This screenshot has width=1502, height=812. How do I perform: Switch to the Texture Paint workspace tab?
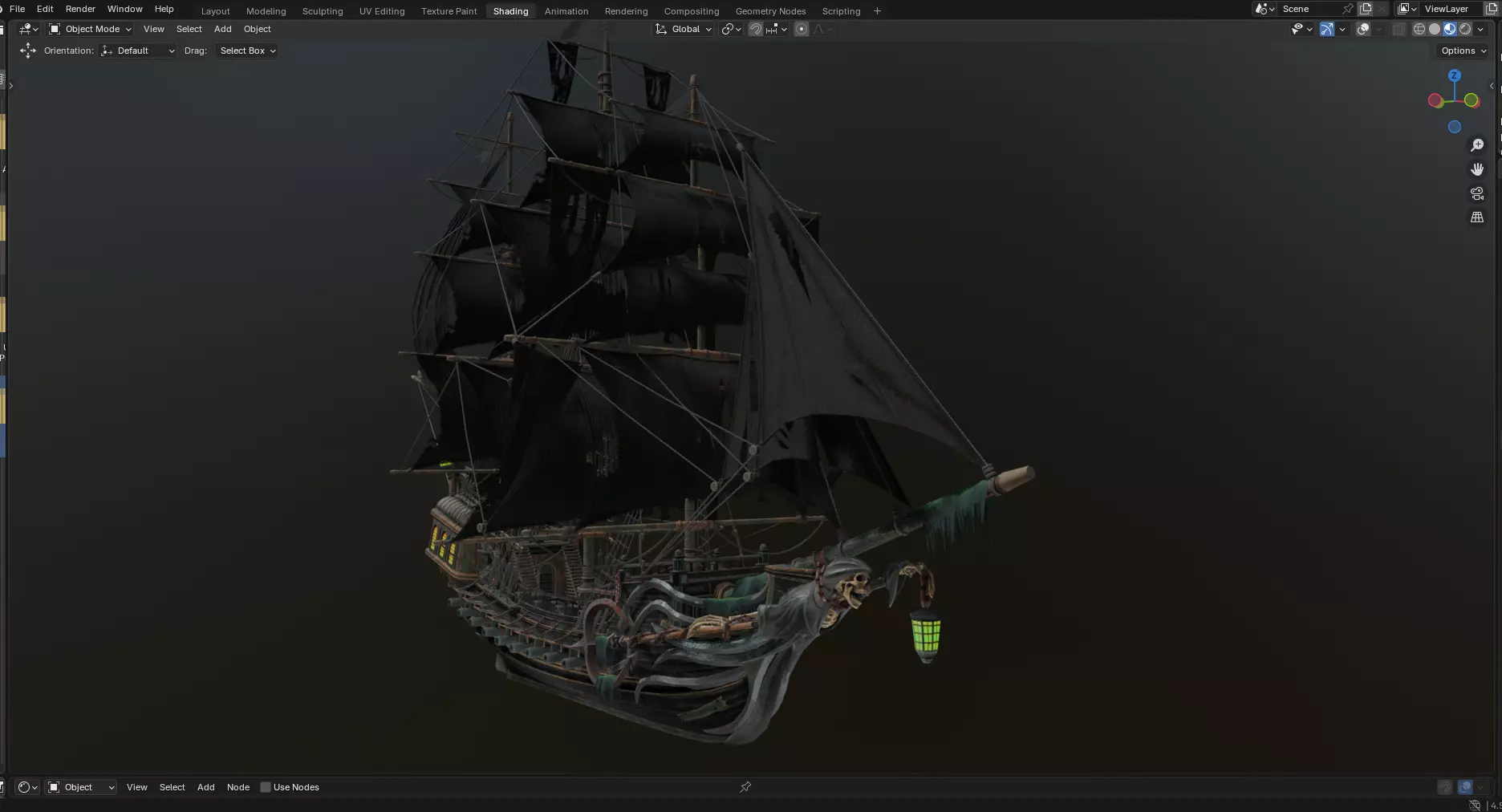[449, 11]
